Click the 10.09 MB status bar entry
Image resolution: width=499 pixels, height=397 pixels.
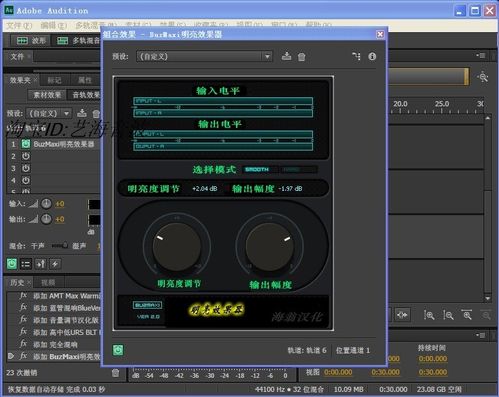coord(349,389)
